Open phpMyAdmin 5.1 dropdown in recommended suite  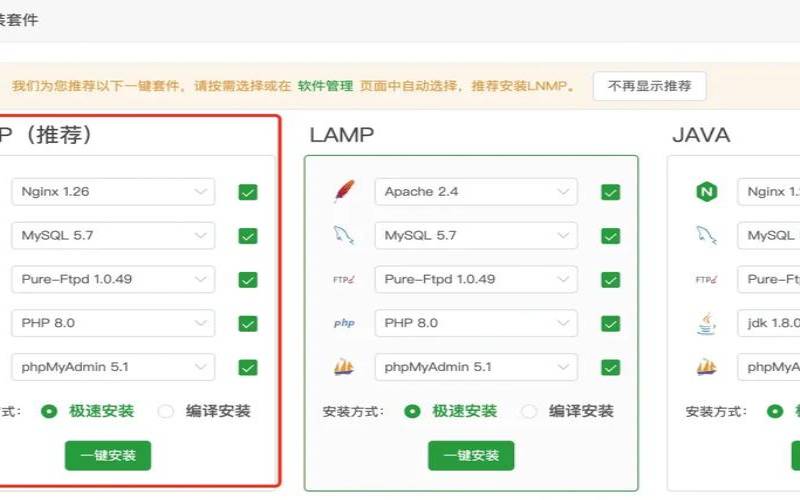click(x=113, y=367)
